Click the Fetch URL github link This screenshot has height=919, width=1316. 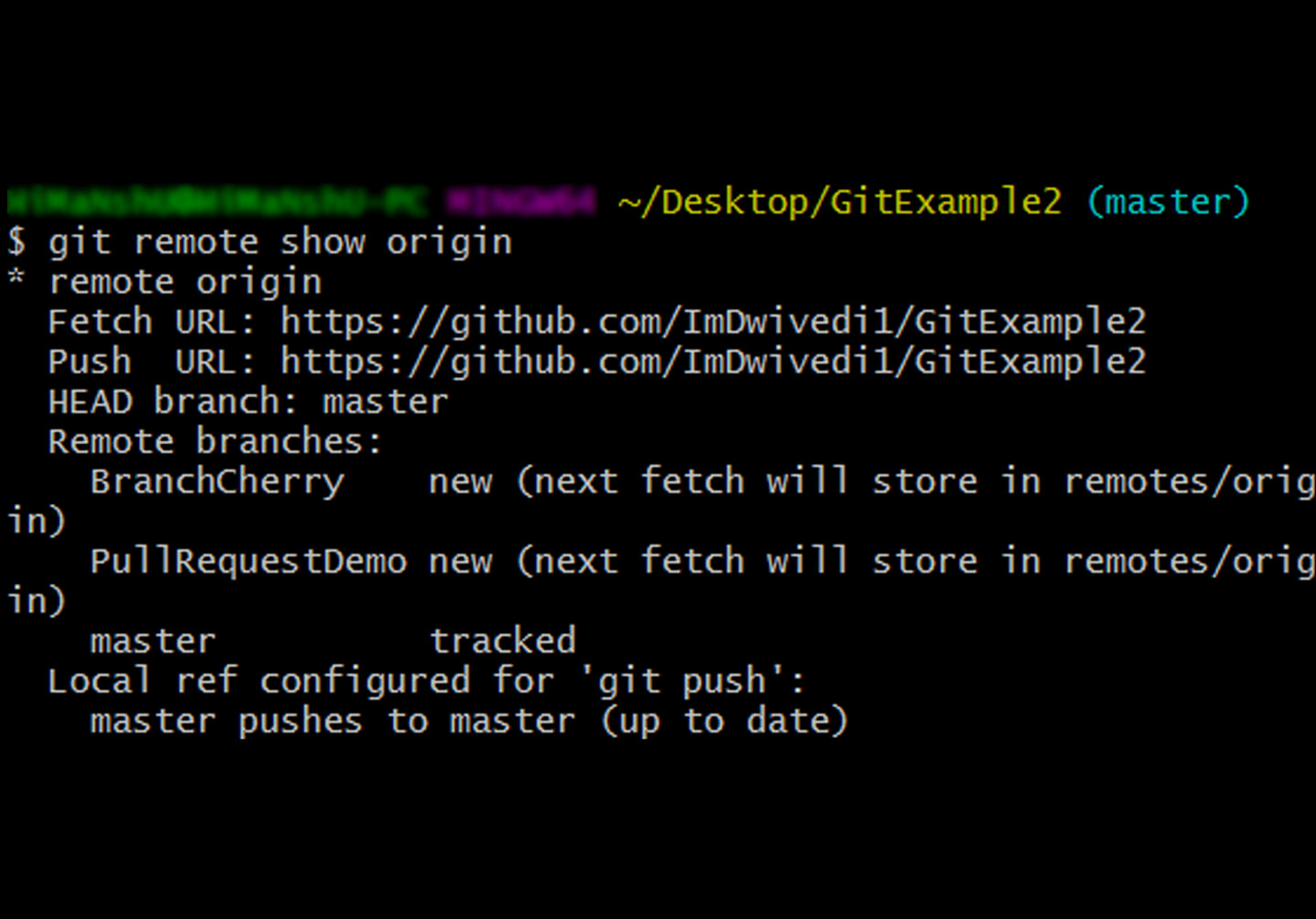(713, 322)
